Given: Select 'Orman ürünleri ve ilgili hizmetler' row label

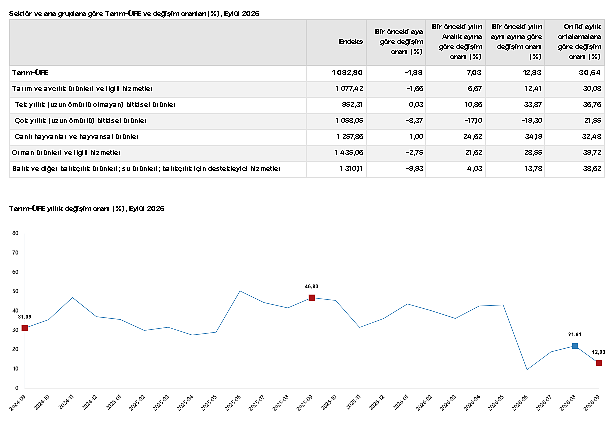Looking at the screenshot, I should click(x=66, y=153).
